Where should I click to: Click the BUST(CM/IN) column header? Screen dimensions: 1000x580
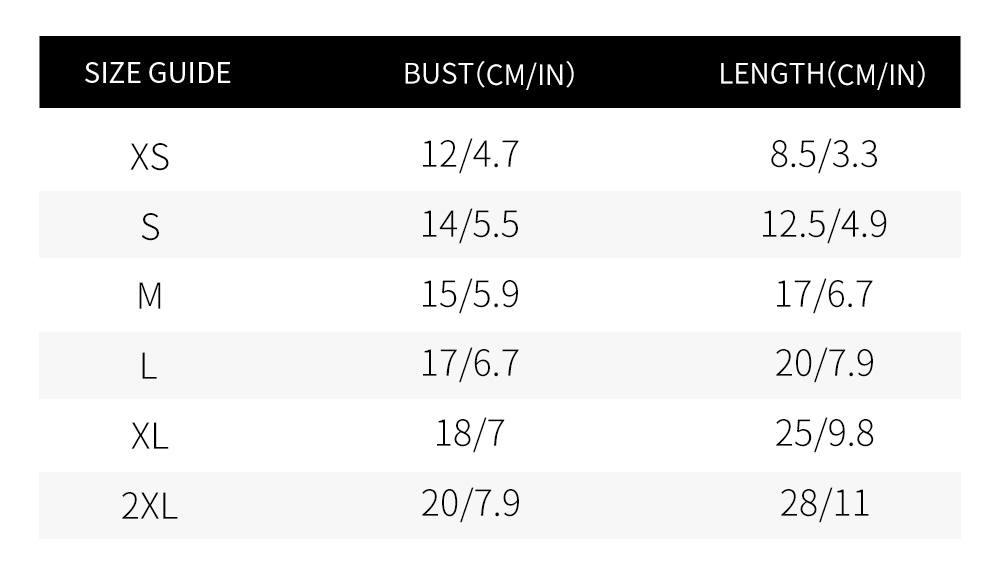click(489, 75)
